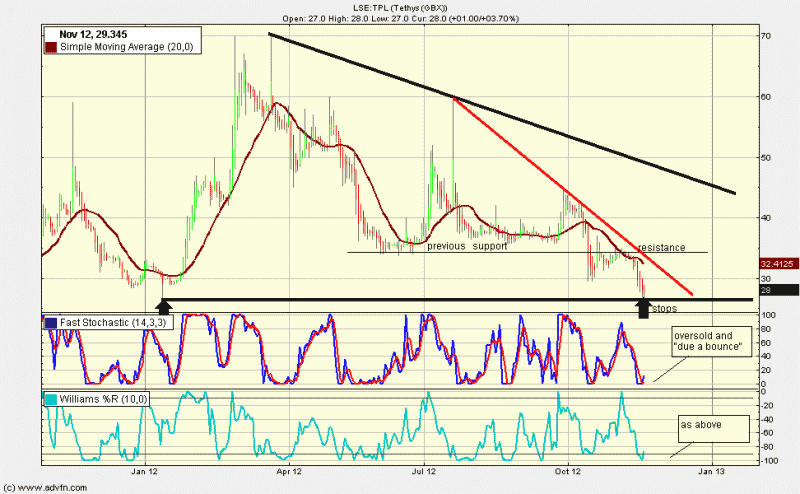Click the "resistance" label on chart
This screenshot has width=800, height=494.
tap(664, 246)
